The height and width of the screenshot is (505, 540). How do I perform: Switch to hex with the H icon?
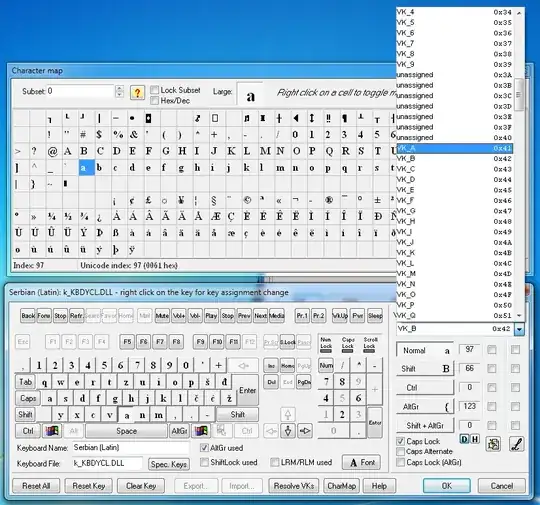pyautogui.click(x=475, y=439)
